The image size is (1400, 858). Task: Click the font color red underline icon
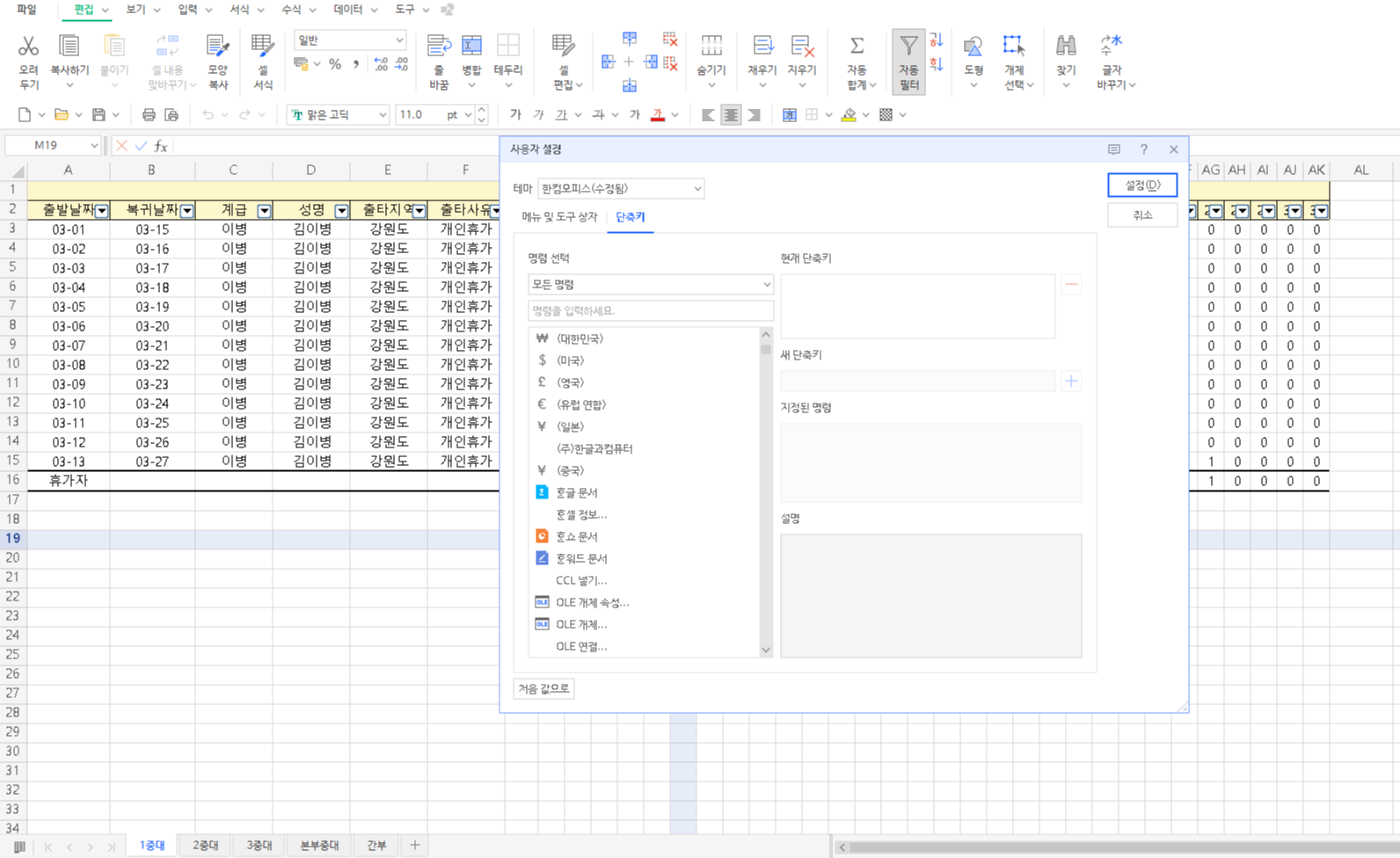658,114
